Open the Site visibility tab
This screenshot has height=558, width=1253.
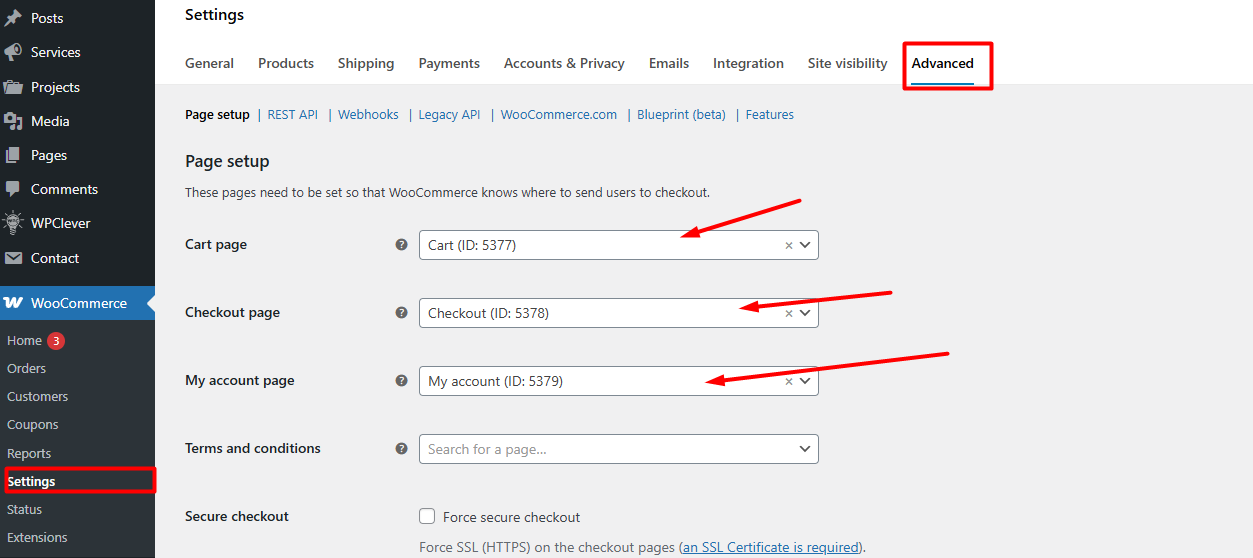click(847, 63)
